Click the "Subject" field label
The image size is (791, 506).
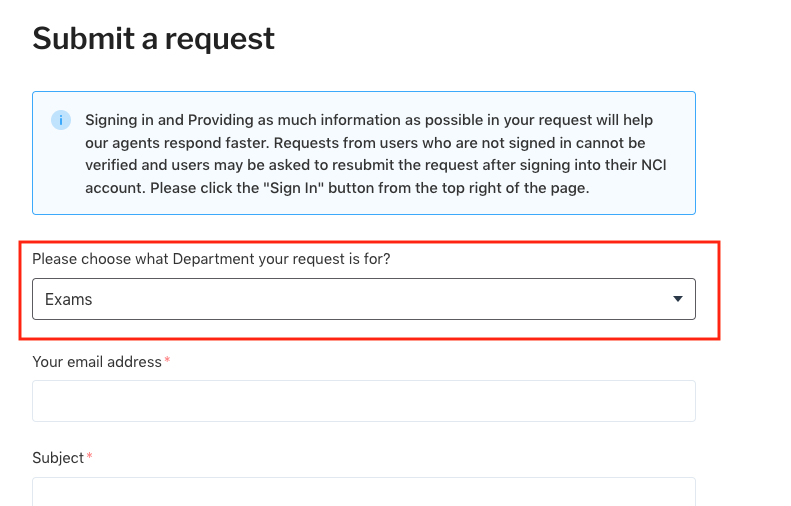(x=58, y=458)
